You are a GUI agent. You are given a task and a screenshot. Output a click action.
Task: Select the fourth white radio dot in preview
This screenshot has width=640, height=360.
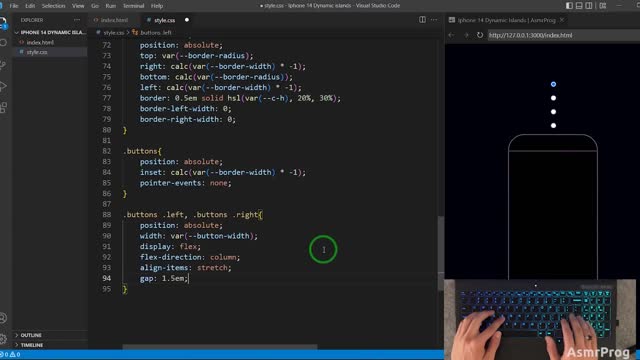pyautogui.click(x=553, y=126)
